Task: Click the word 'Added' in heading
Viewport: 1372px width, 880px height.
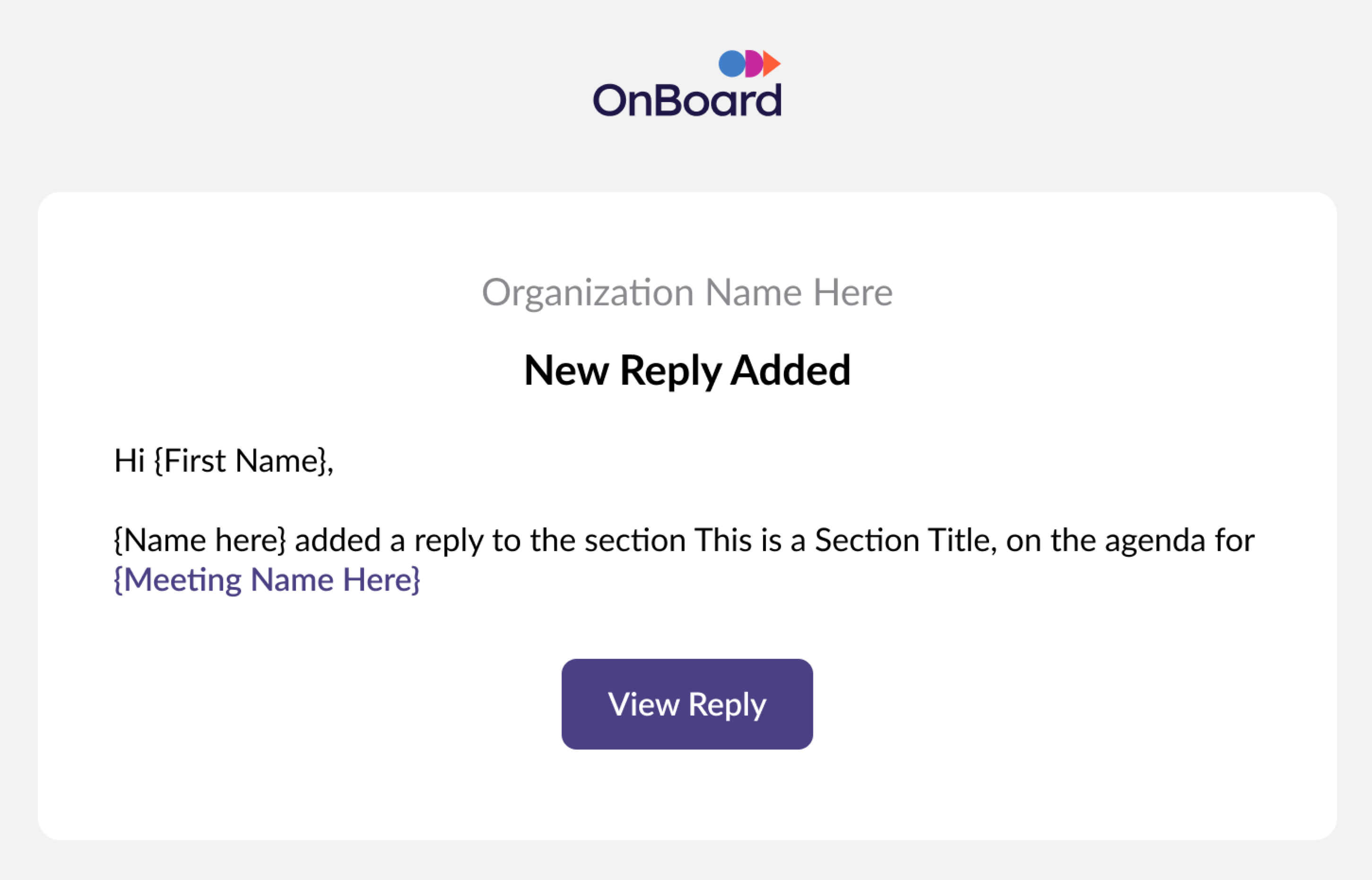Action: (790, 370)
